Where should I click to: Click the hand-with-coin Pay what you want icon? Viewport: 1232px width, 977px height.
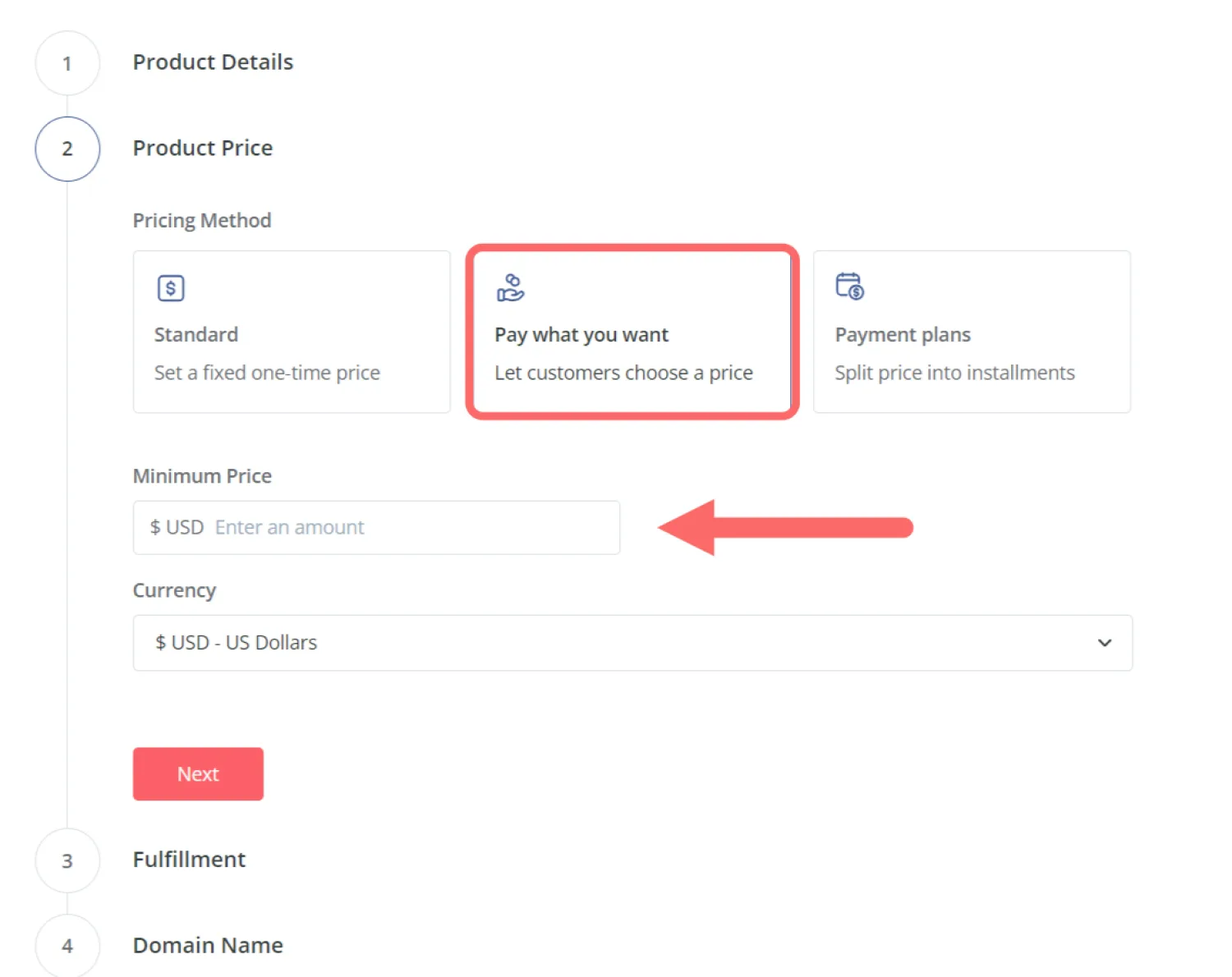[x=510, y=288]
